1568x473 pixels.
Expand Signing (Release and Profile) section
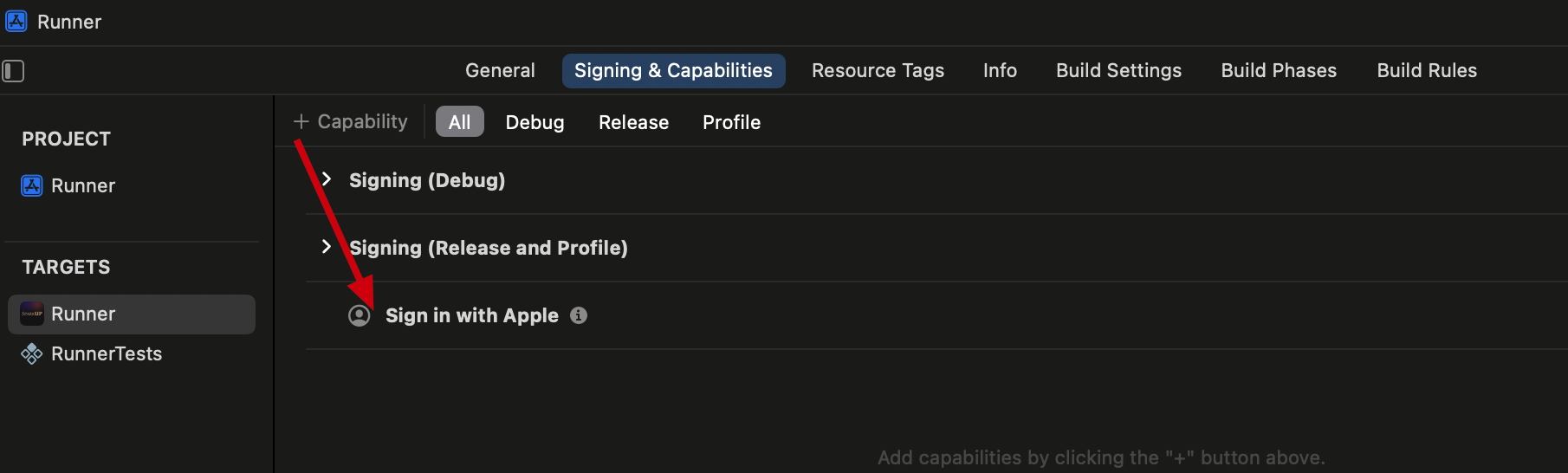tap(327, 247)
